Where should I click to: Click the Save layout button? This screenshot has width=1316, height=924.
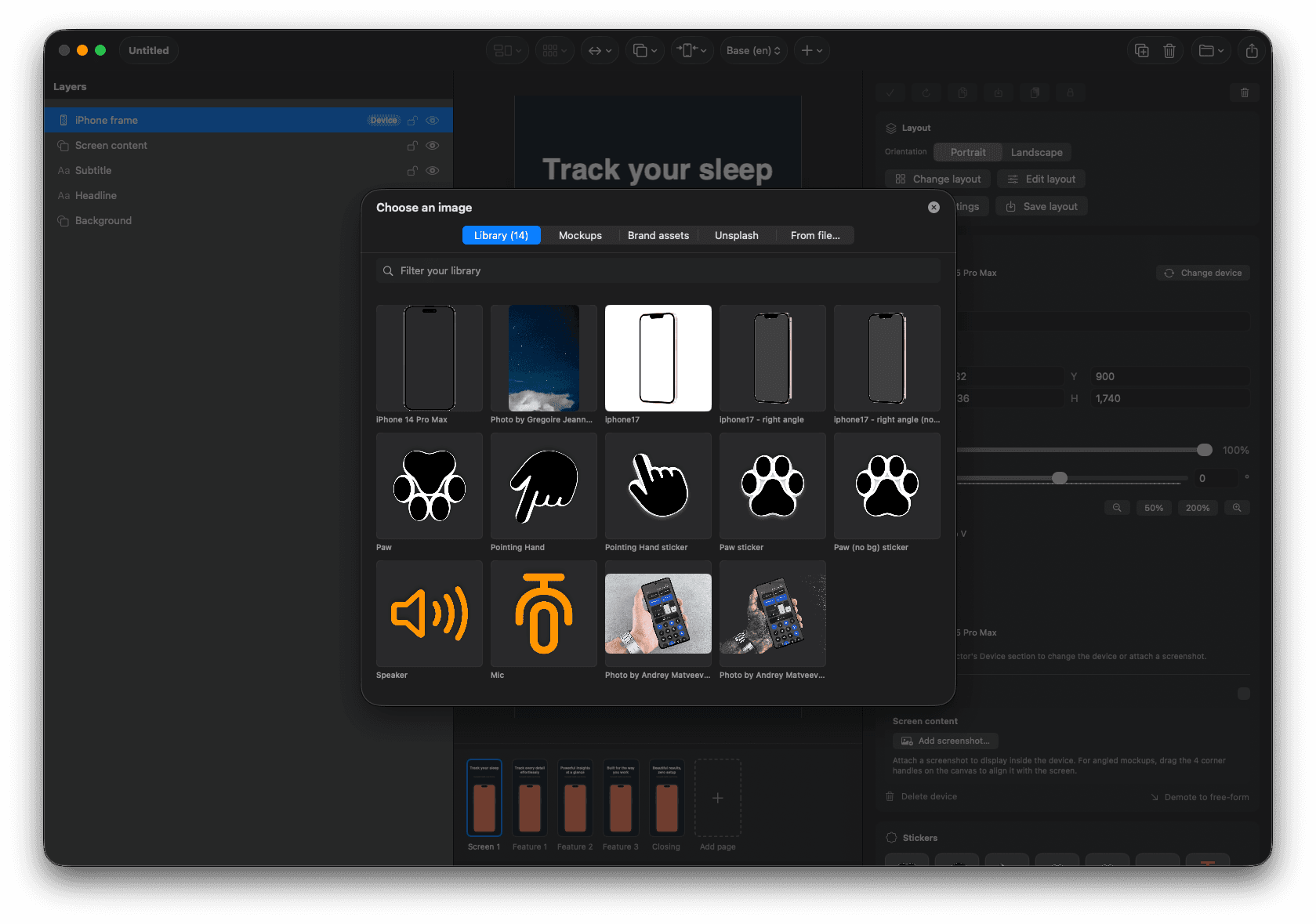tap(1042, 206)
